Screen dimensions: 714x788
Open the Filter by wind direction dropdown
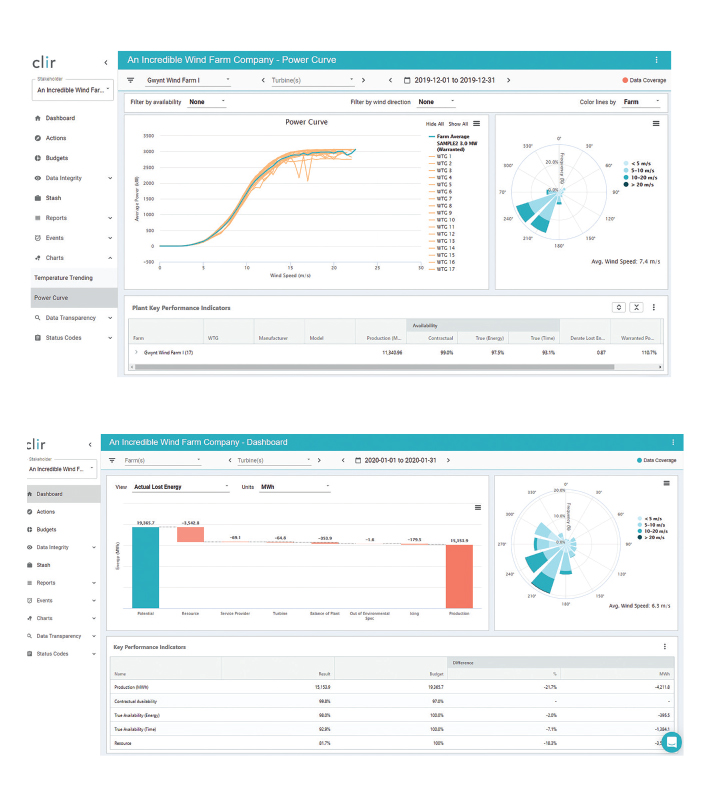coord(436,102)
